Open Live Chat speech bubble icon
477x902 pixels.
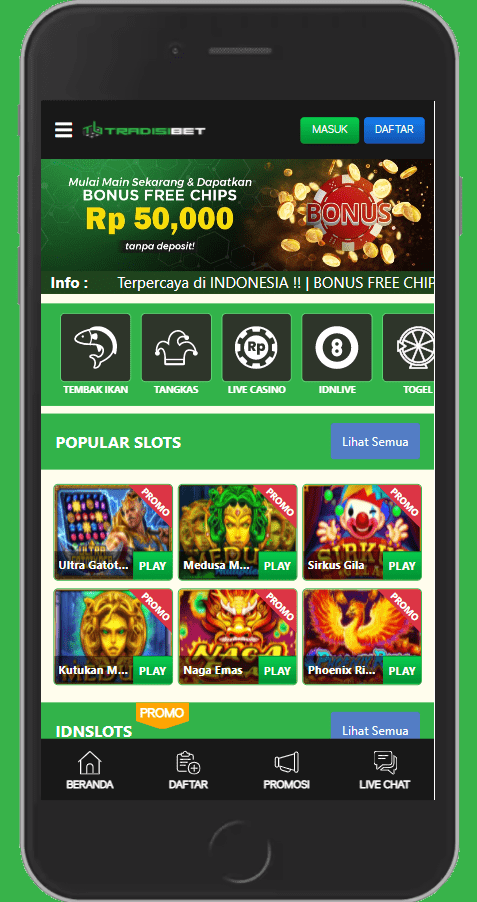pos(385,770)
